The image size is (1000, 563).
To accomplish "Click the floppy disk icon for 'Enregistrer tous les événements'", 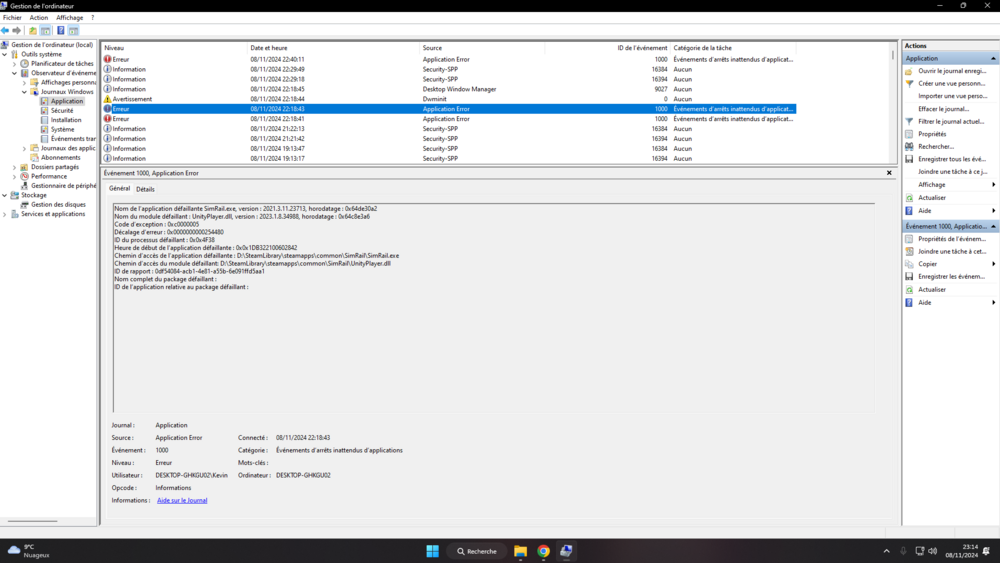I will coord(909,159).
